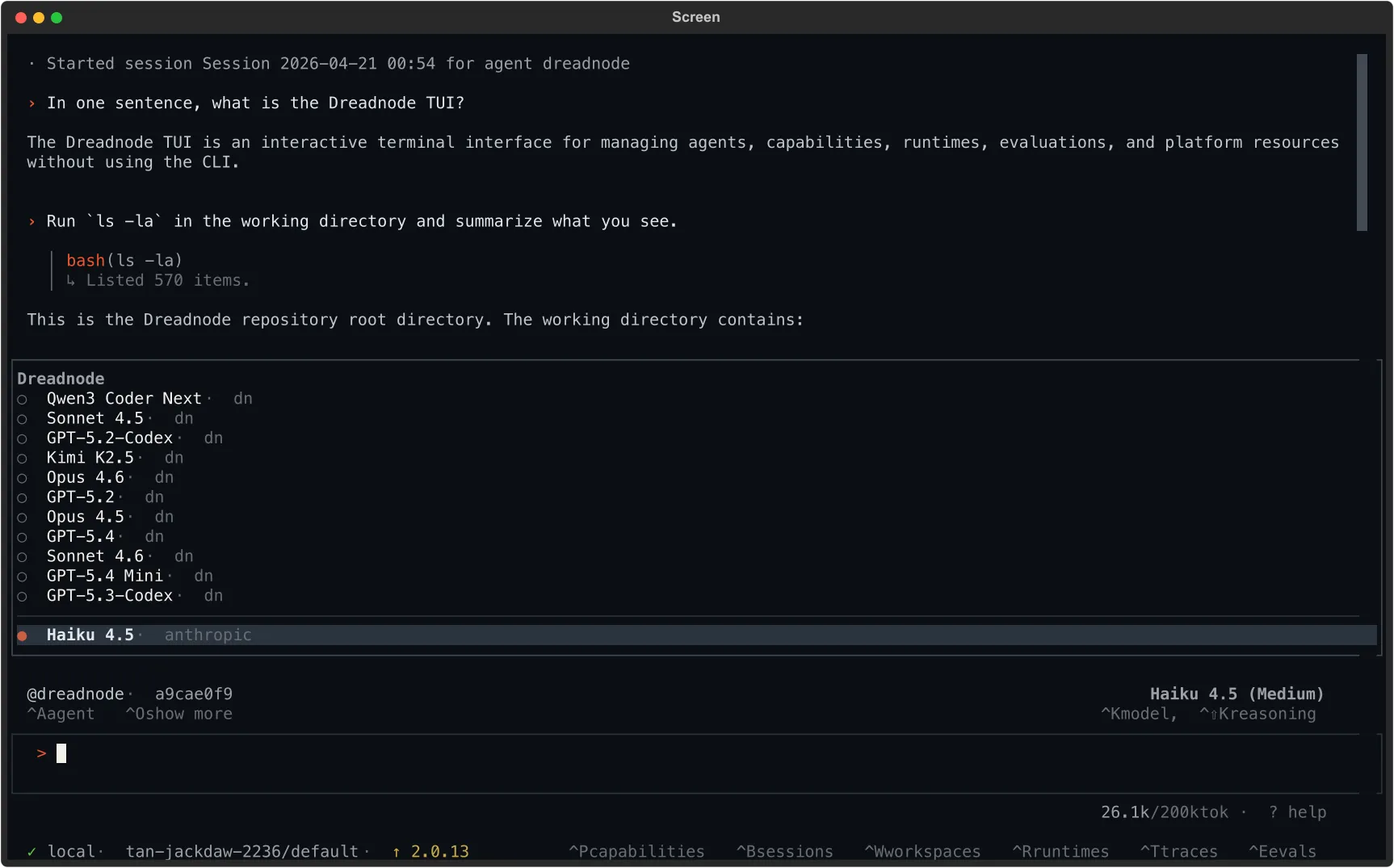Expand details with ^Oshow more
The width and height of the screenshot is (1394, 868).
point(179,714)
